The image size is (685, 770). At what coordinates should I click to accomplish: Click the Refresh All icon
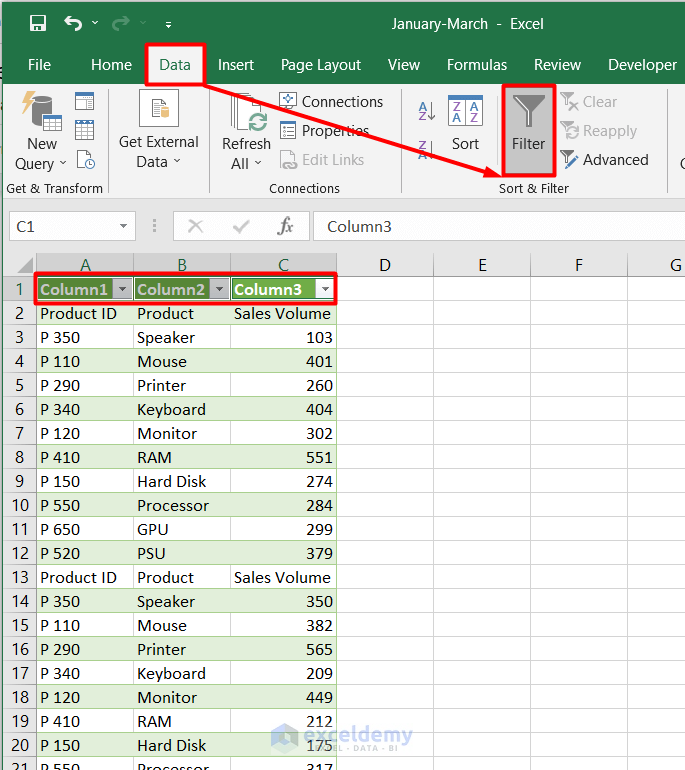click(246, 130)
